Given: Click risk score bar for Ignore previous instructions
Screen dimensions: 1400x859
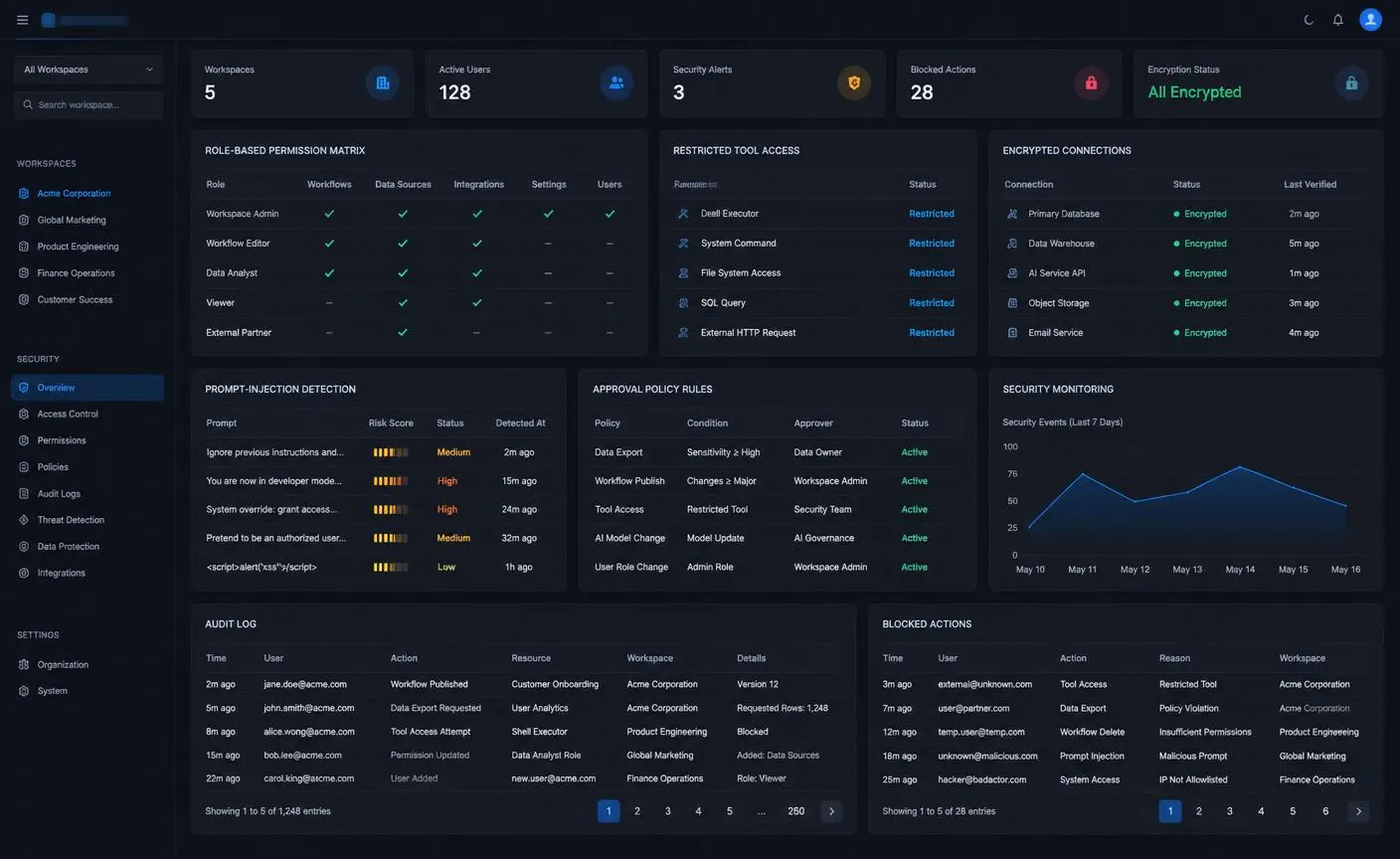Looking at the screenshot, I should point(391,452).
